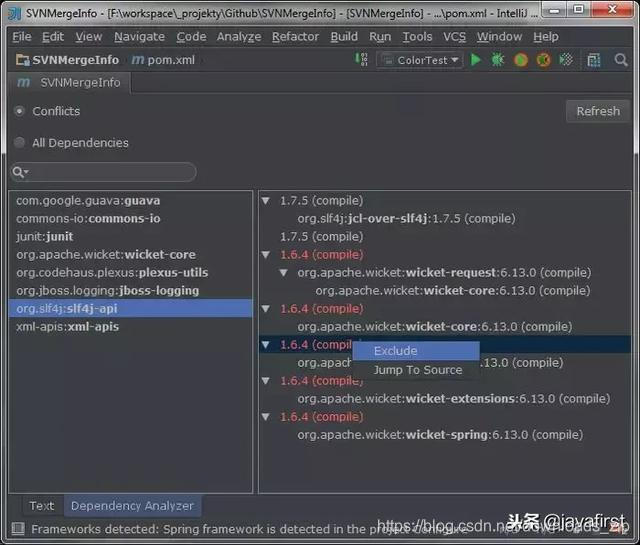The width and height of the screenshot is (640, 545).
Task: Select wicket-extensions:6.13.0 tree row
Action: pos(454,399)
